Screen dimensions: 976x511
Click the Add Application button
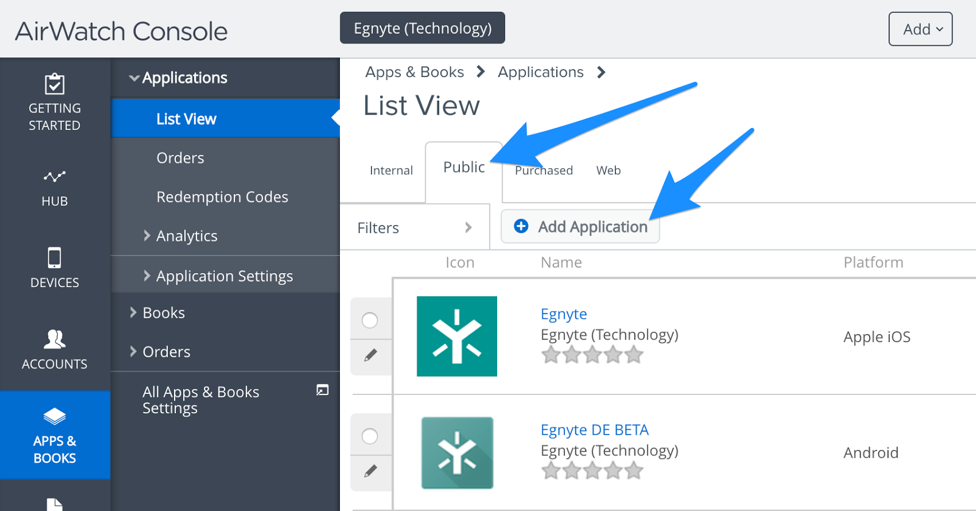pyautogui.click(x=580, y=226)
